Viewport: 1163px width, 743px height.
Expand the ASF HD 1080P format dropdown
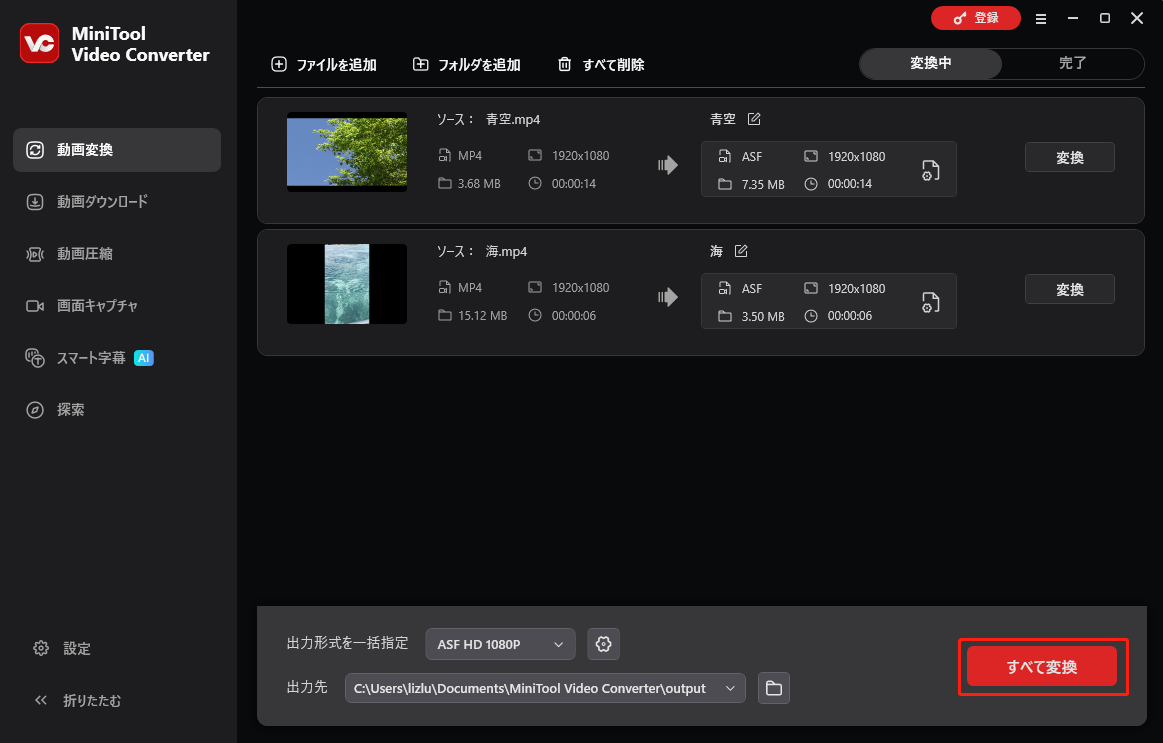[x=500, y=644]
